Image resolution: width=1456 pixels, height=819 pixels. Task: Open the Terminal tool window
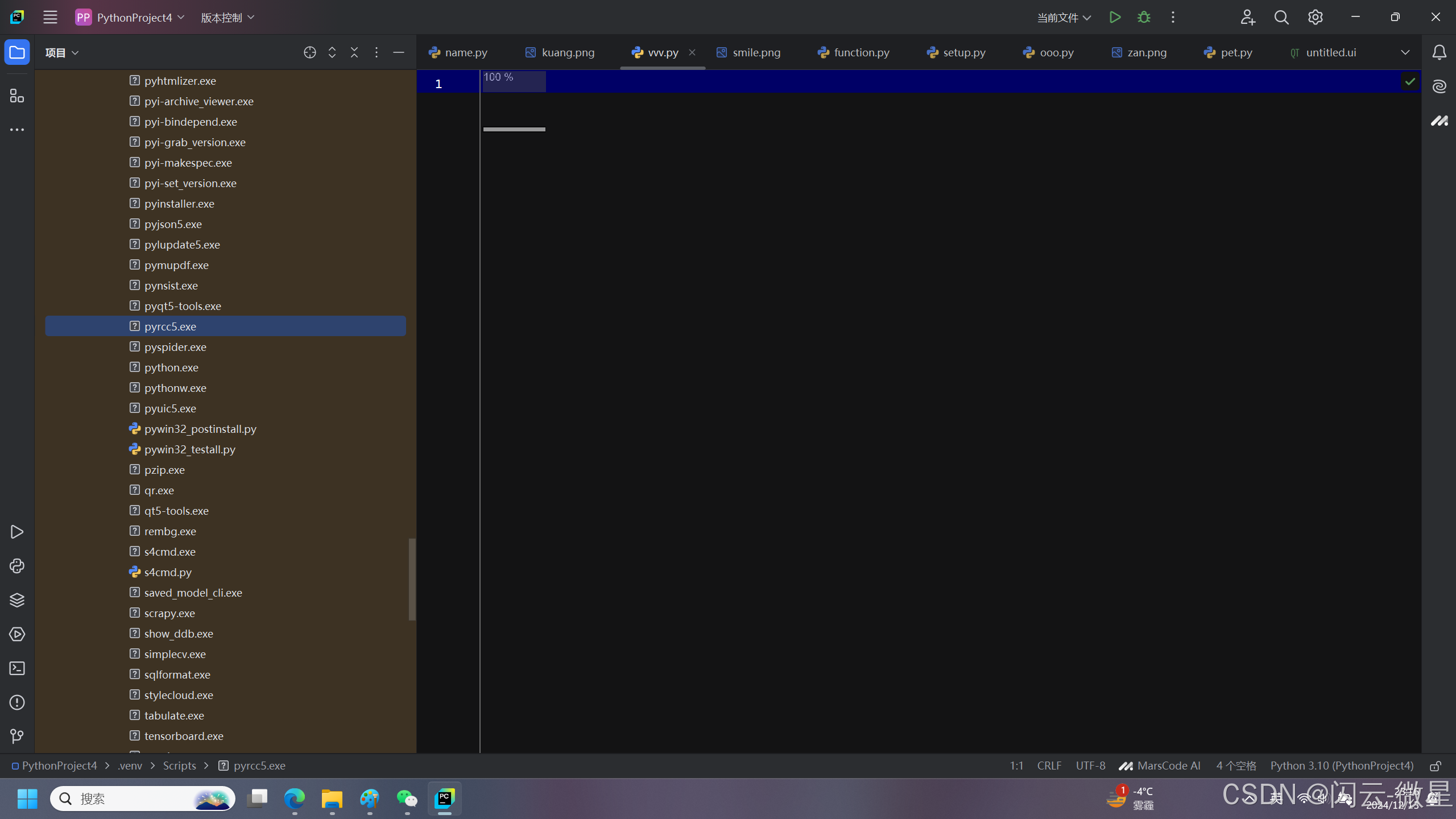click(x=17, y=668)
